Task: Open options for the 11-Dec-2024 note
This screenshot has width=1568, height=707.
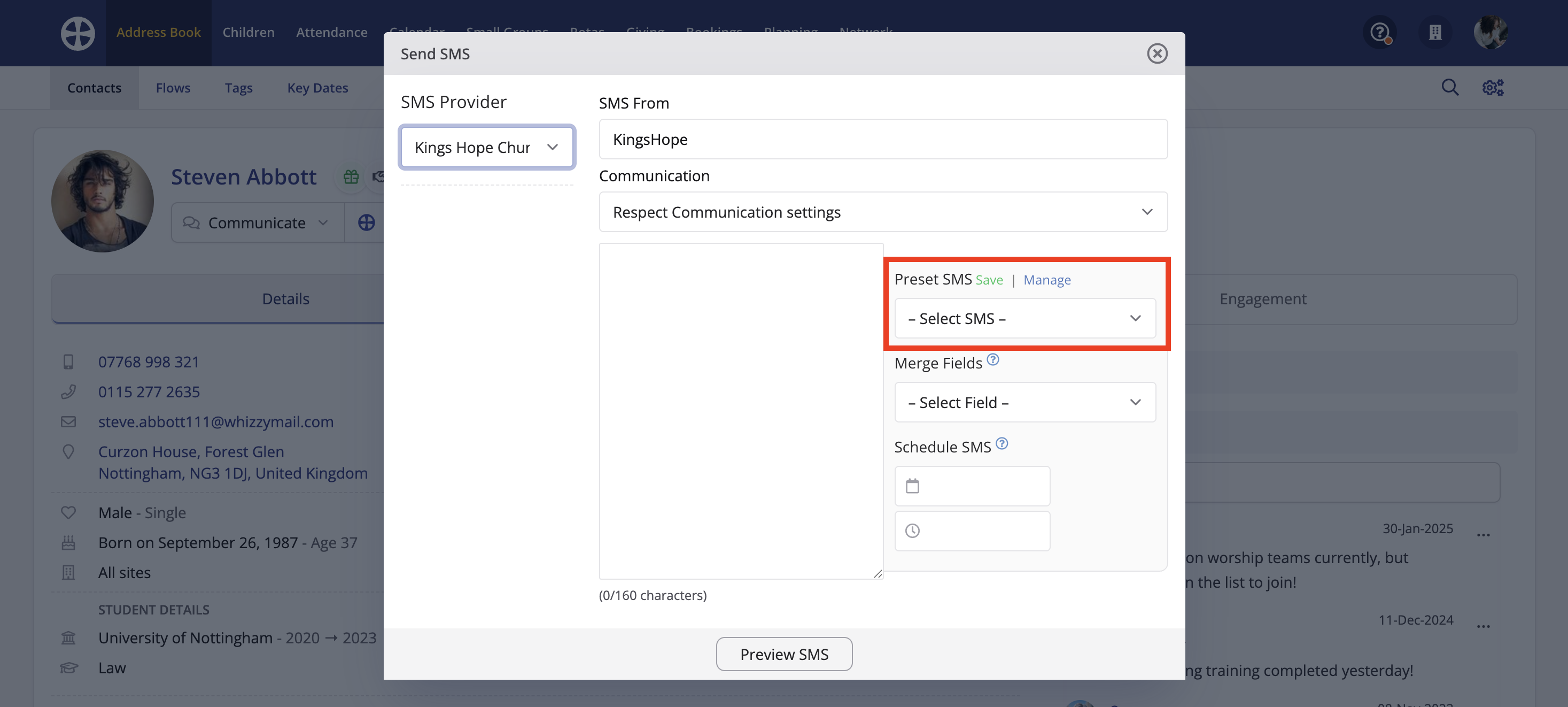Action: (x=1484, y=626)
